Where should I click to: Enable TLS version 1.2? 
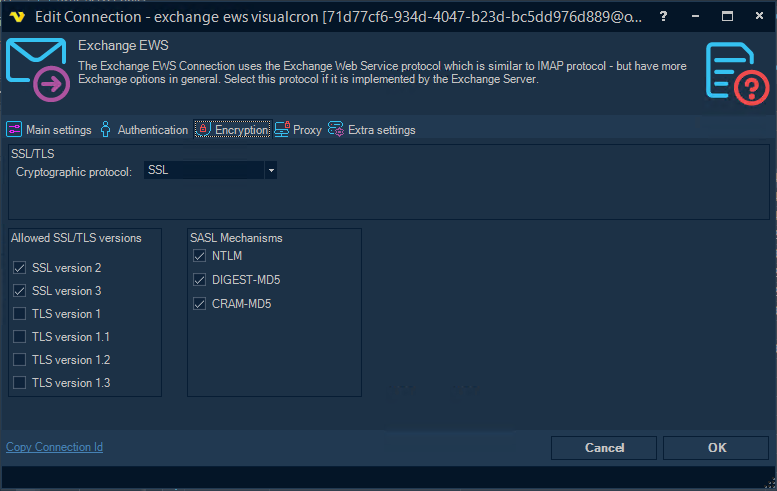pyautogui.click(x=20, y=360)
